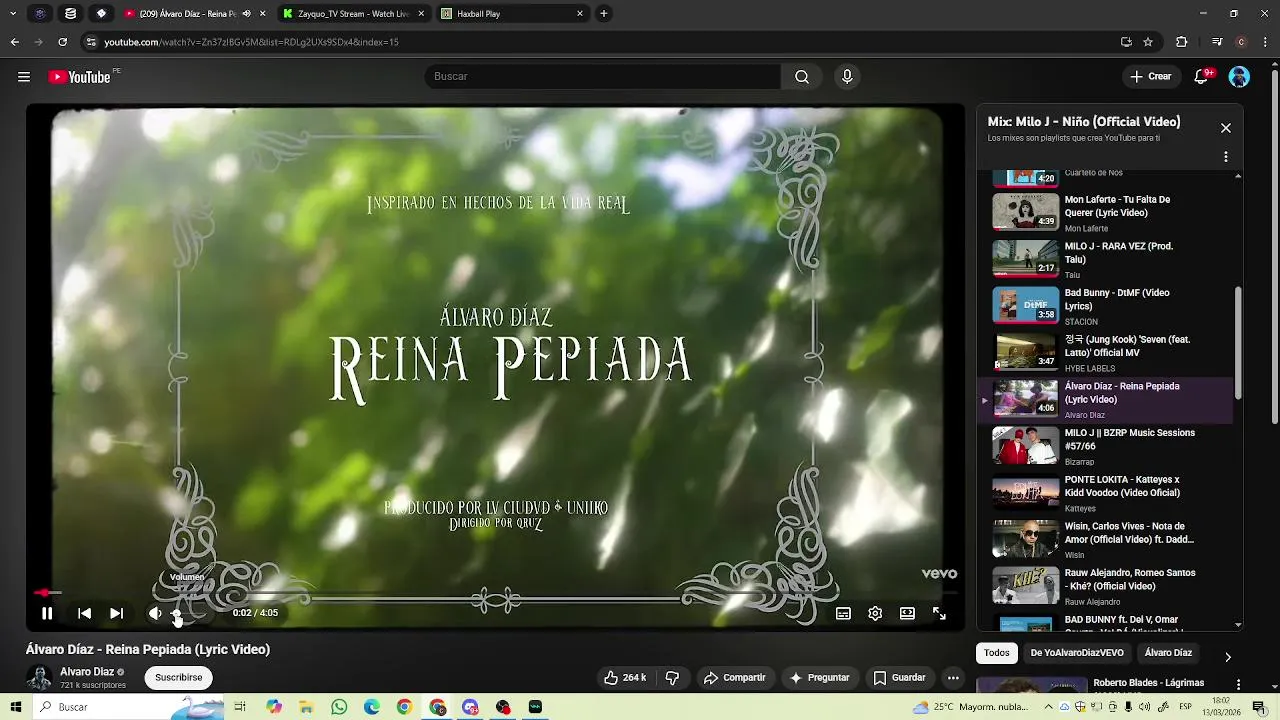
Task: Save video with Guardar button
Action: 899,678
